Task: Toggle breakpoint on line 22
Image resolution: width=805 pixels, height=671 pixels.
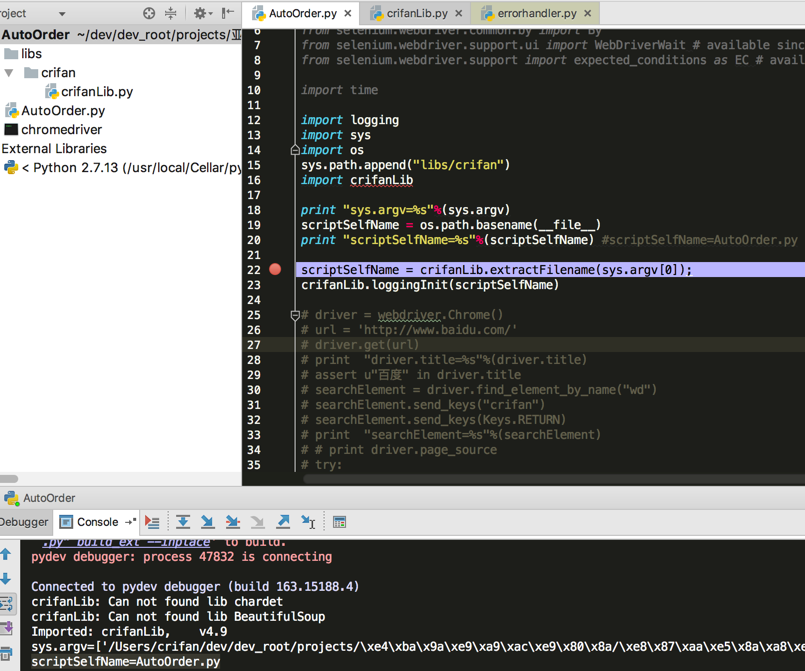Action: pos(275,270)
